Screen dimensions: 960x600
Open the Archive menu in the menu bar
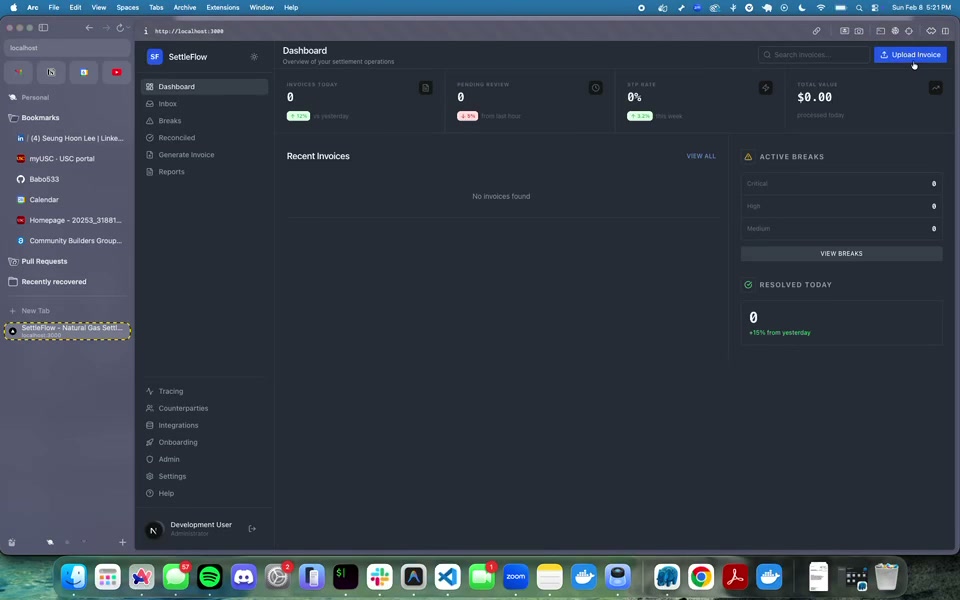185,7
